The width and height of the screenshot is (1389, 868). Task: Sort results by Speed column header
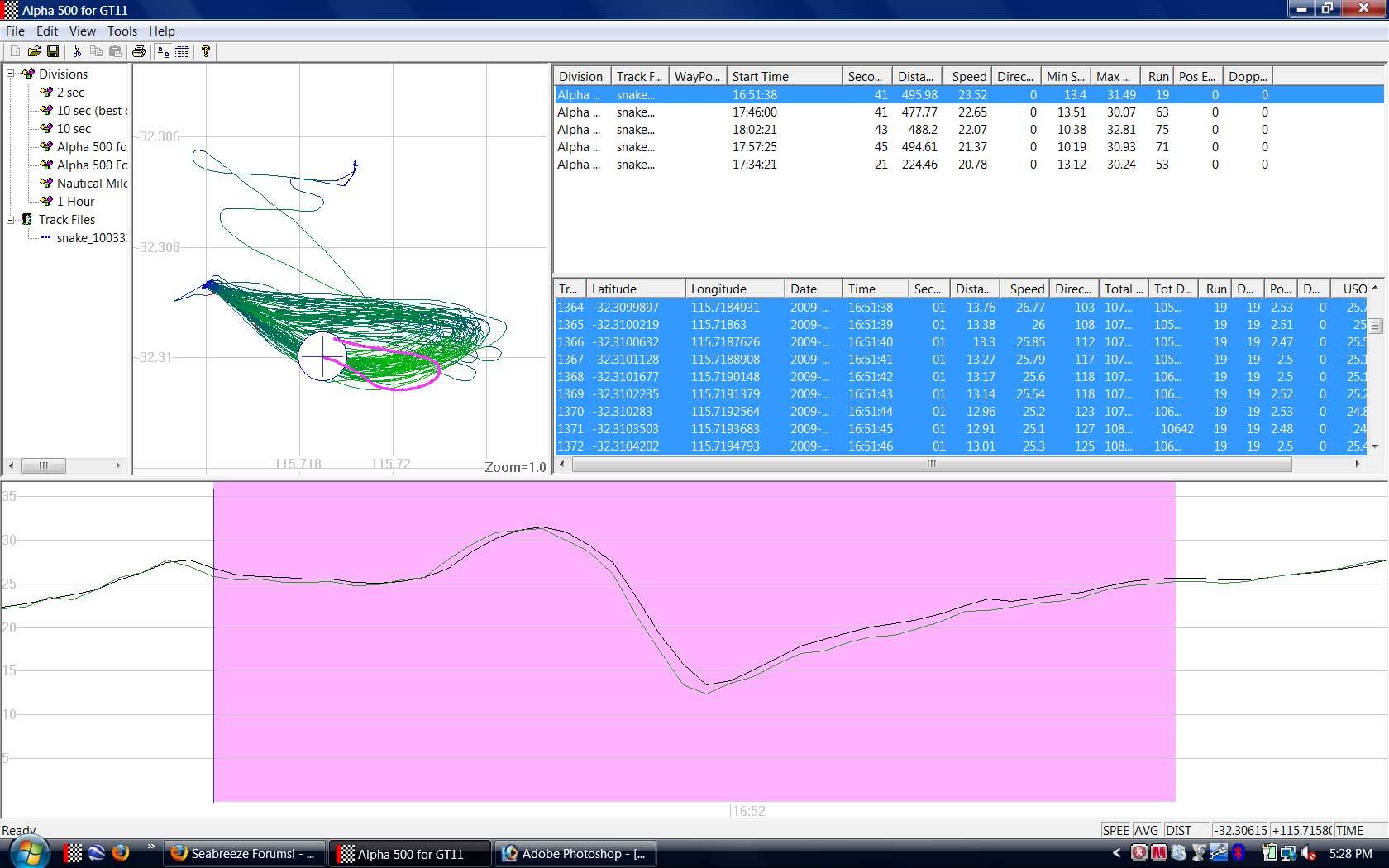point(967,76)
